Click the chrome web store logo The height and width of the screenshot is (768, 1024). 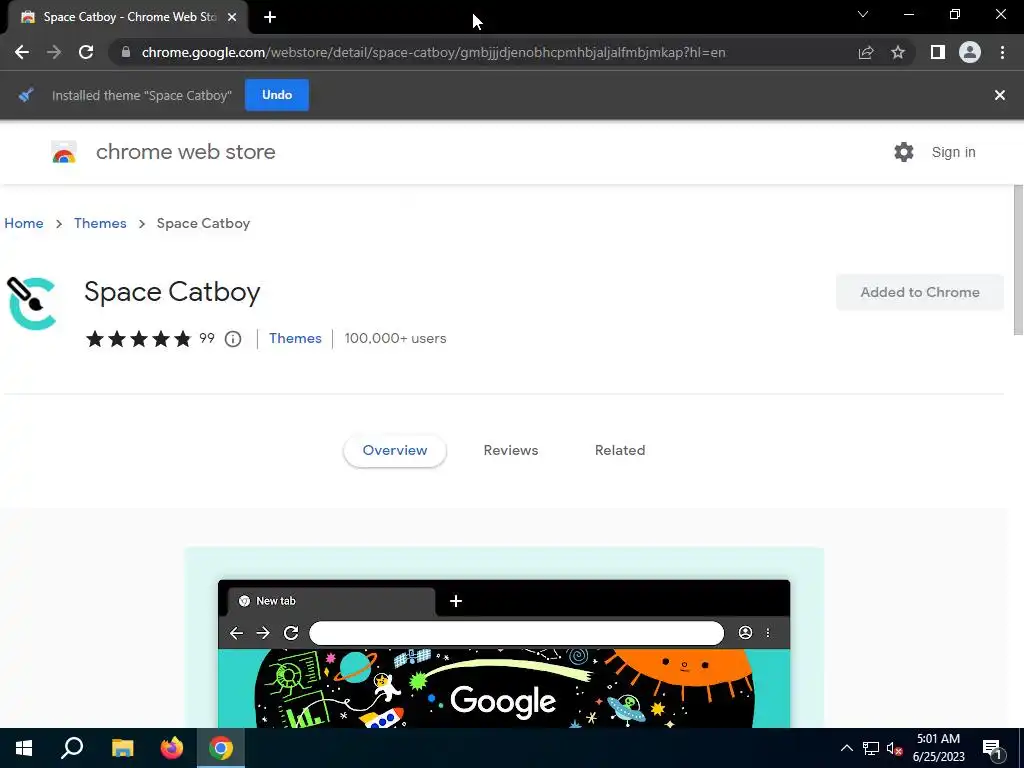click(x=64, y=152)
